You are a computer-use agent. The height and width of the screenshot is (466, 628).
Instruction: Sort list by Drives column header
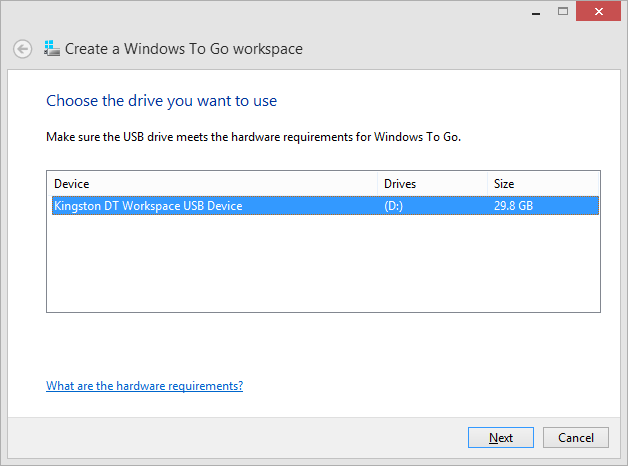432,184
